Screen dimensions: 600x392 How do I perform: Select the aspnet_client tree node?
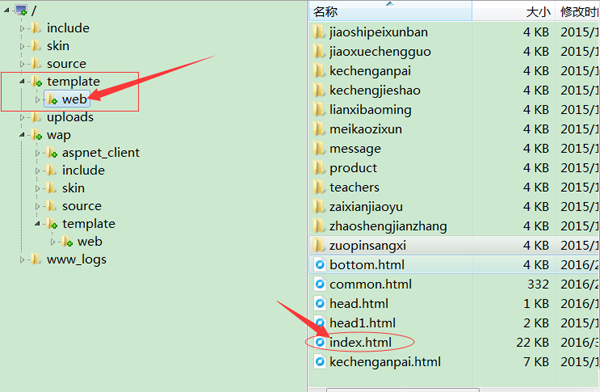[x=101, y=153]
